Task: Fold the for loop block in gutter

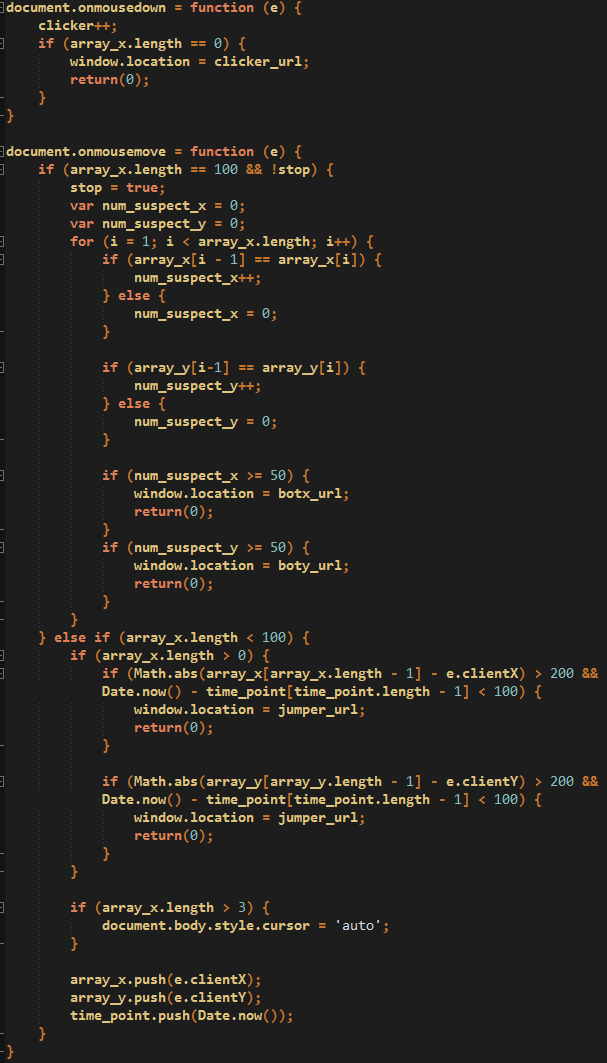Action: (x=3, y=242)
